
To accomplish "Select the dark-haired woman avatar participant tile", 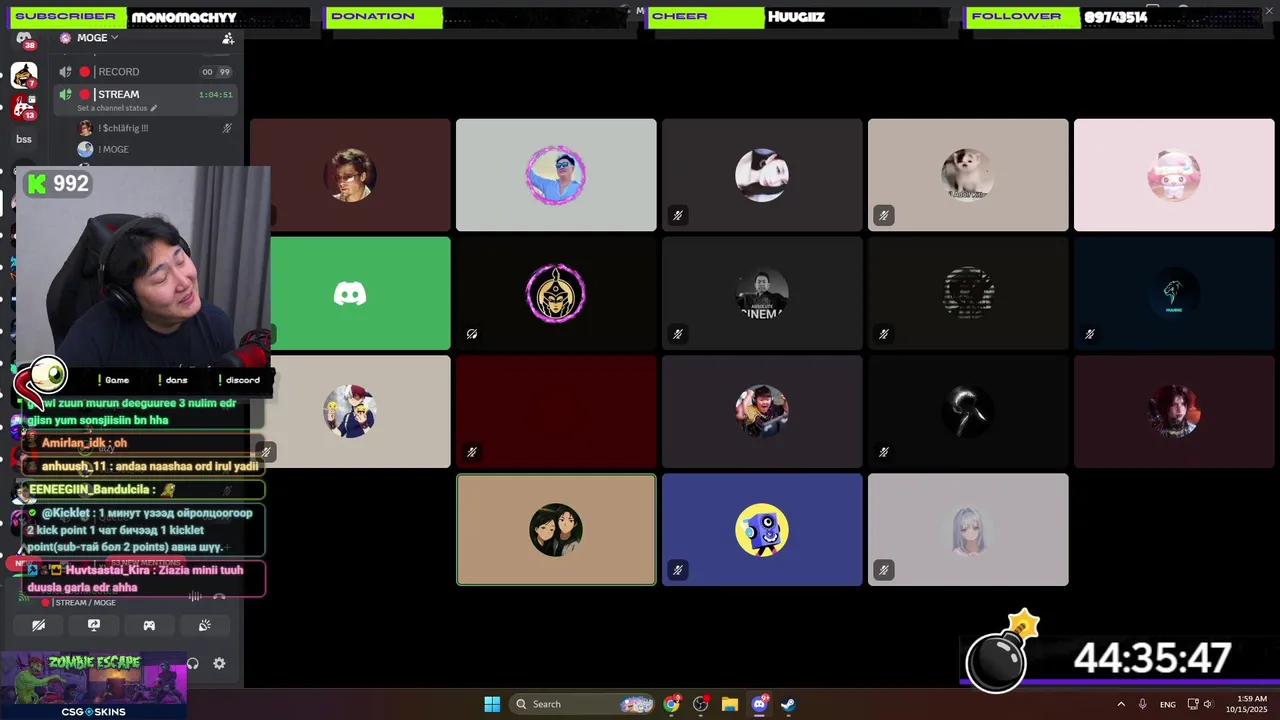I will [762, 175].
